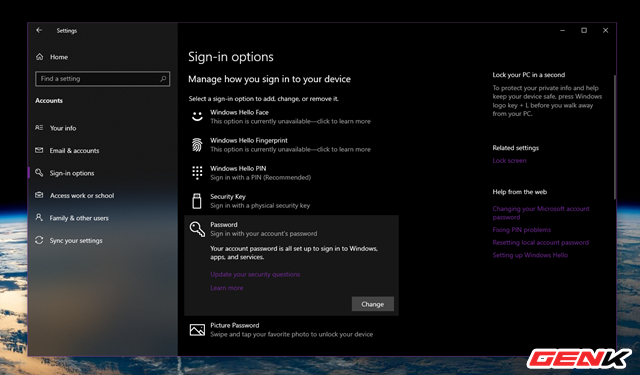Viewport: 640px width, 375px height.
Task: Click the Password key icon
Action: click(197, 229)
